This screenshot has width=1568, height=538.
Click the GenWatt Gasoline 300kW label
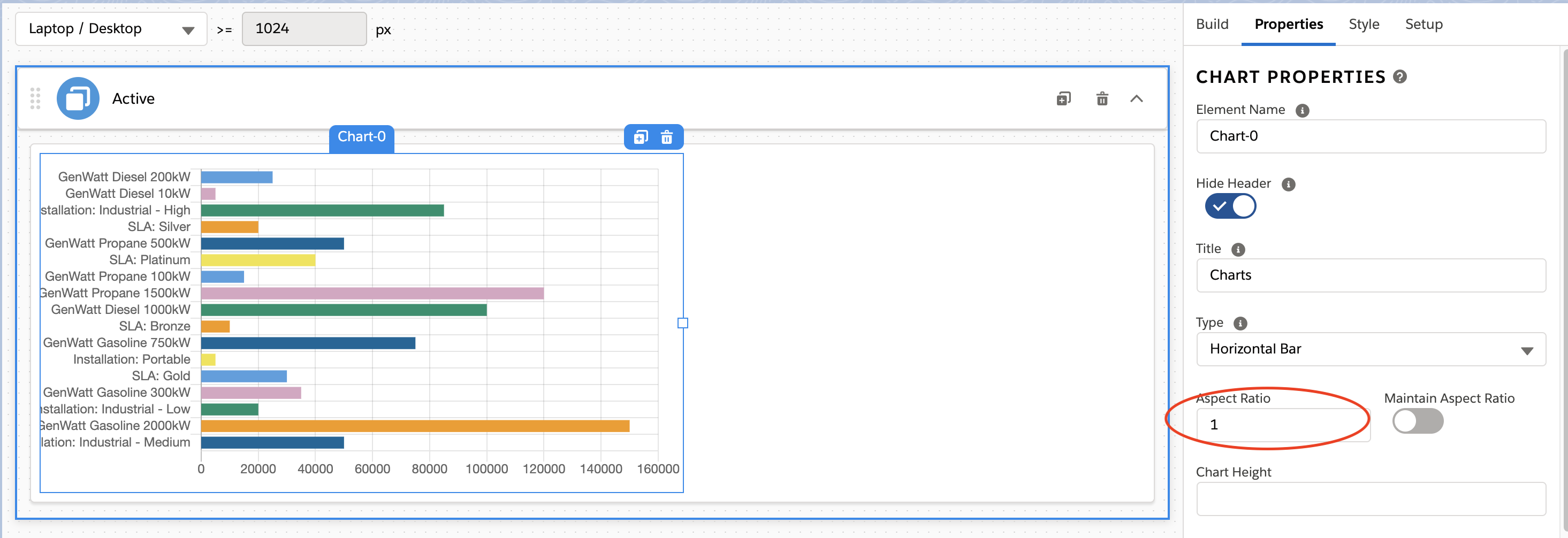coord(116,393)
